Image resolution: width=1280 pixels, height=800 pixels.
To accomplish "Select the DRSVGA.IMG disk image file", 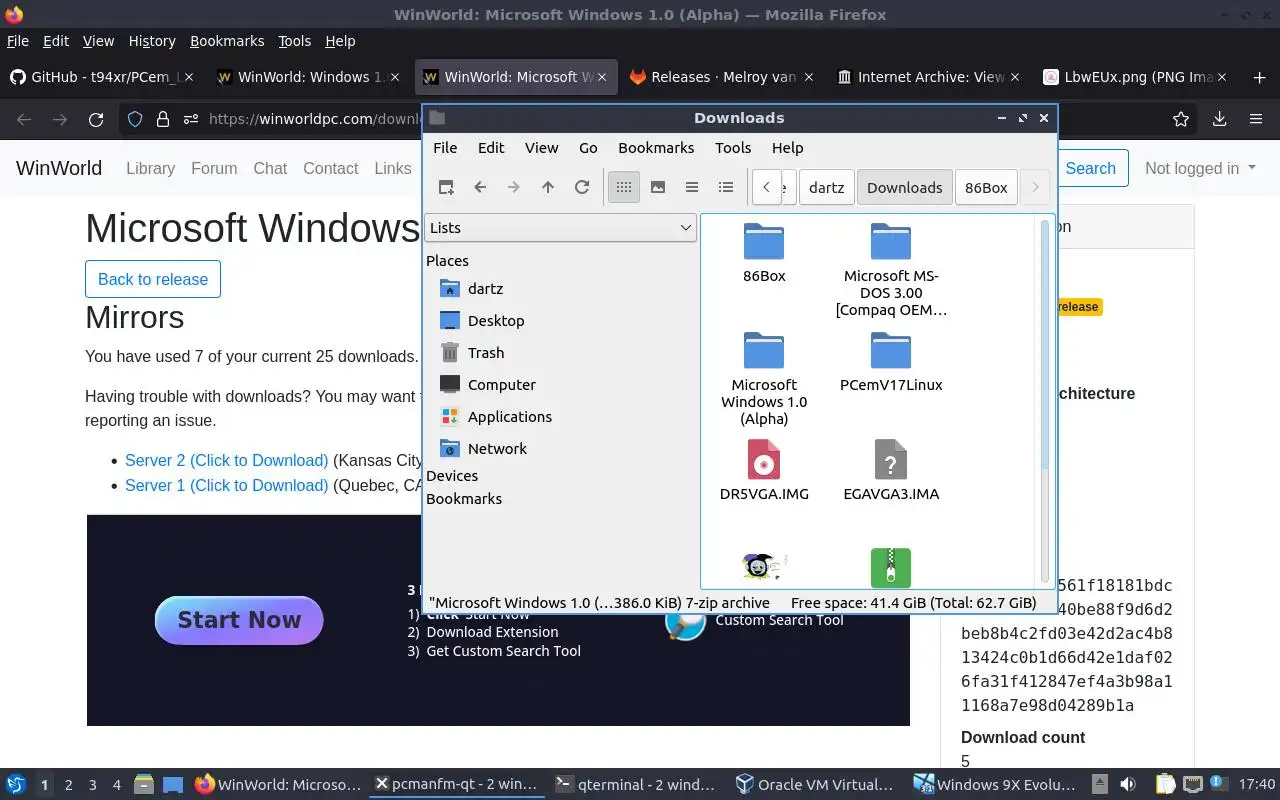I will coord(764,470).
